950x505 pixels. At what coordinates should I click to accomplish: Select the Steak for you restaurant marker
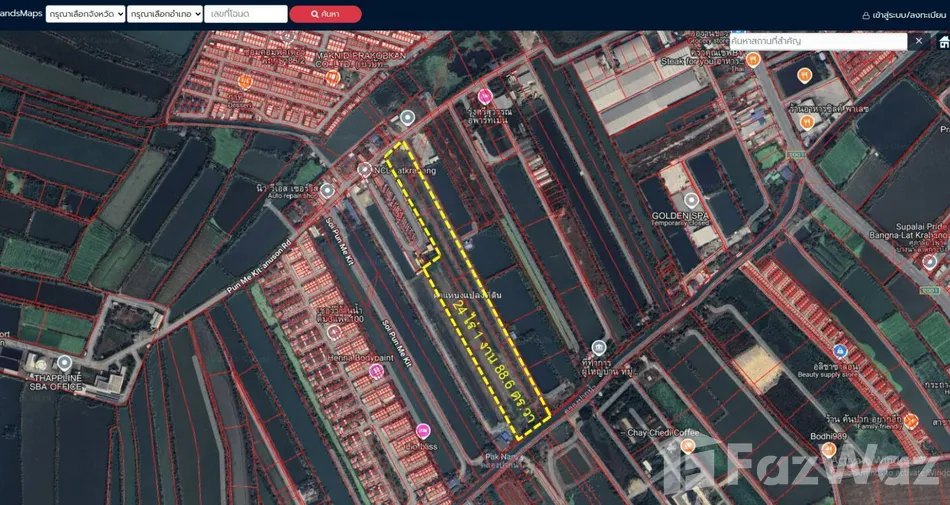point(753,59)
